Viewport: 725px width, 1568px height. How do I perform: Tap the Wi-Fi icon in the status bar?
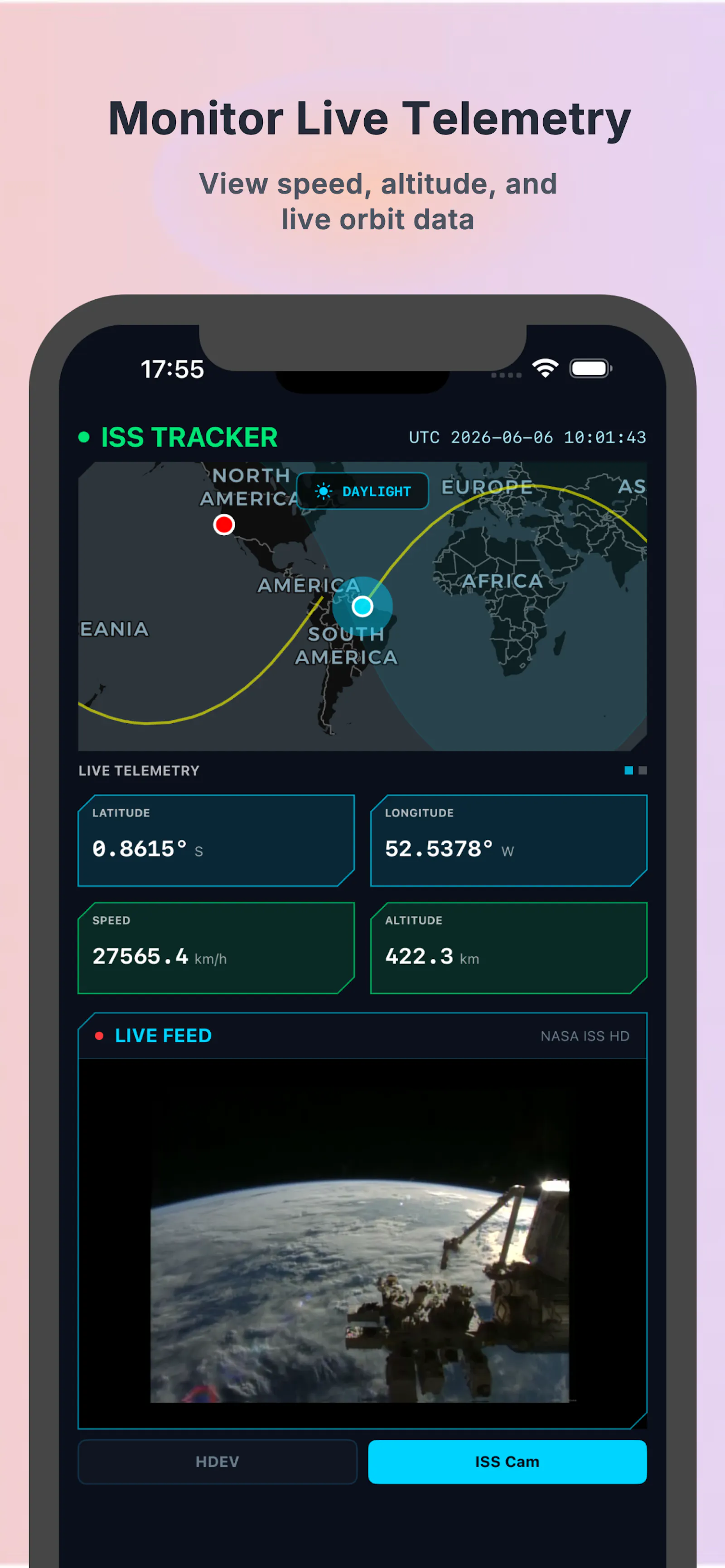[546, 368]
